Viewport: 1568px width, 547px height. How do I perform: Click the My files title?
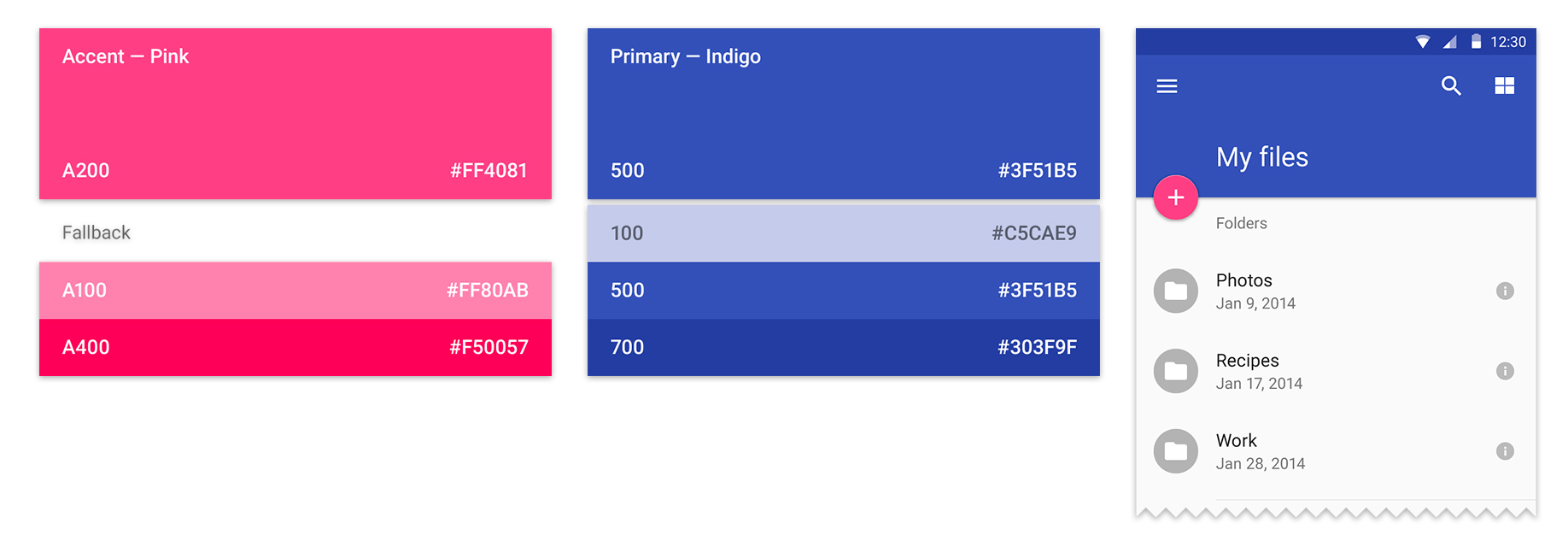[1261, 157]
